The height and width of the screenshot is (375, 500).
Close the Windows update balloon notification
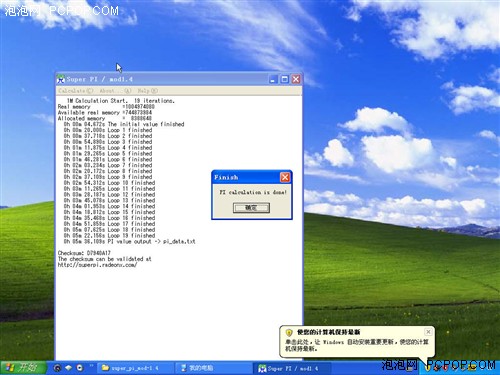(x=428, y=332)
